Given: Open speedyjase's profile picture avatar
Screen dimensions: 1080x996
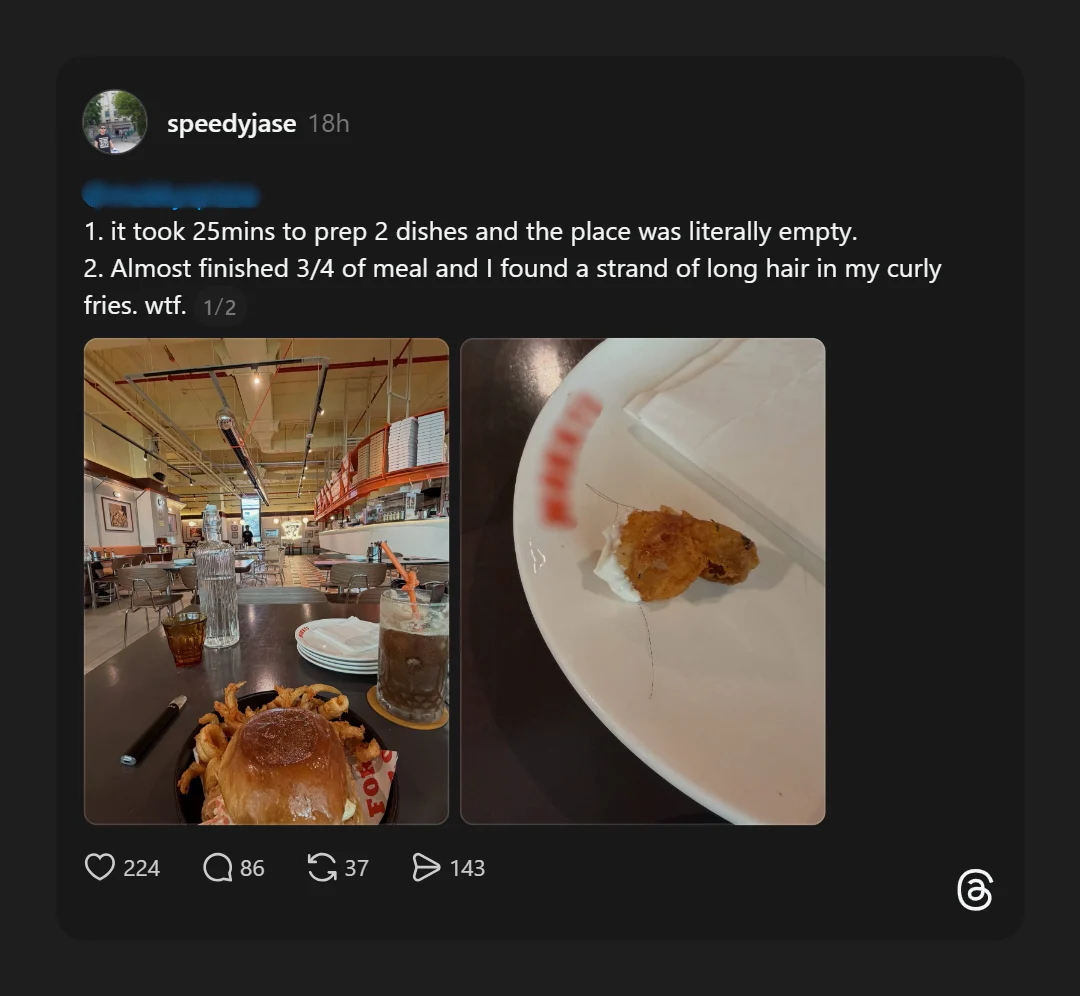Looking at the screenshot, I should tap(115, 123).
